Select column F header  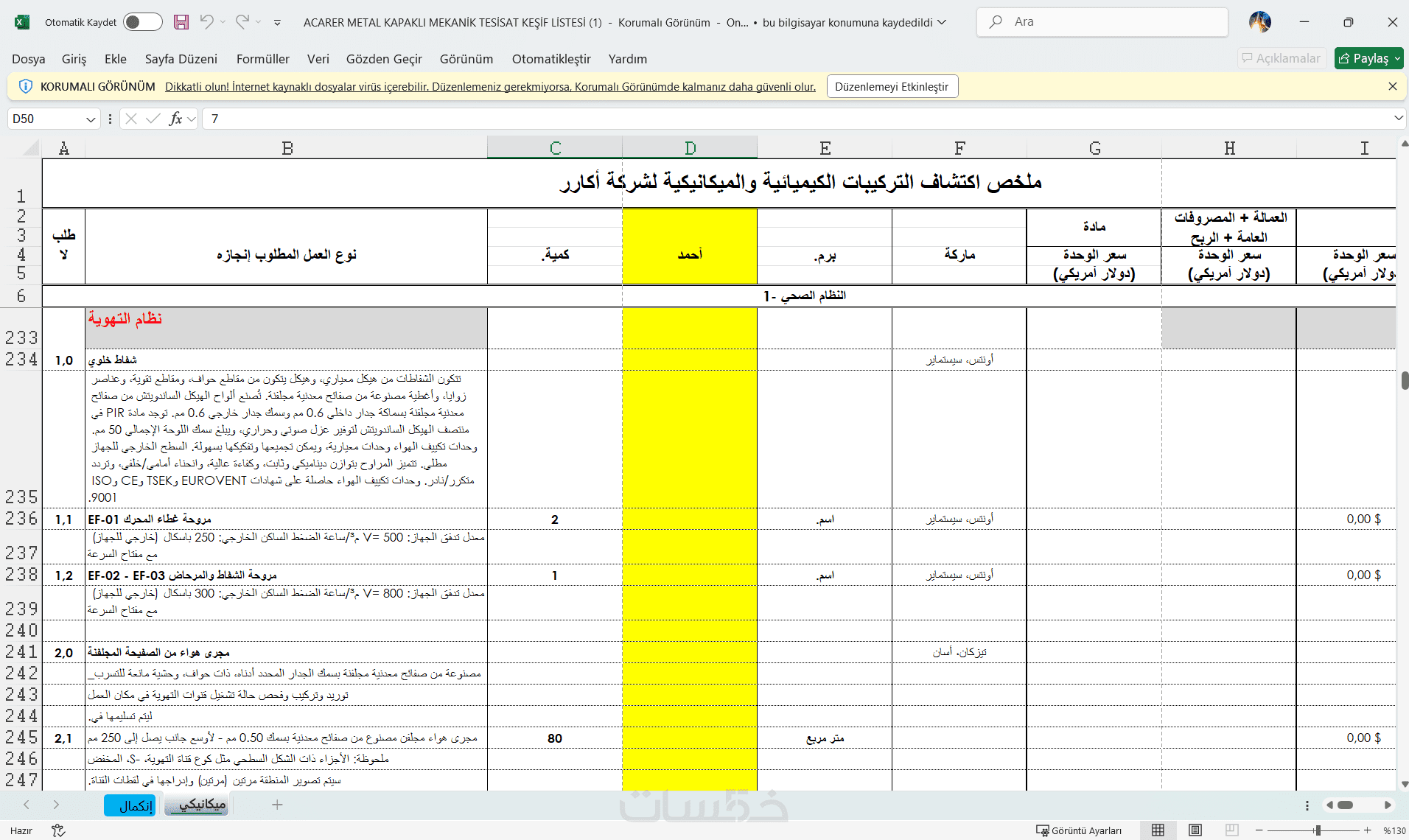[x=959, y=148]
